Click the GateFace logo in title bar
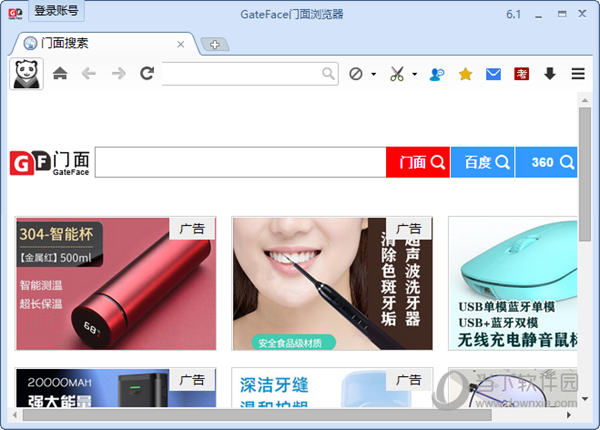The width and height of the screenshot is (600, 430). pos(15,13)
